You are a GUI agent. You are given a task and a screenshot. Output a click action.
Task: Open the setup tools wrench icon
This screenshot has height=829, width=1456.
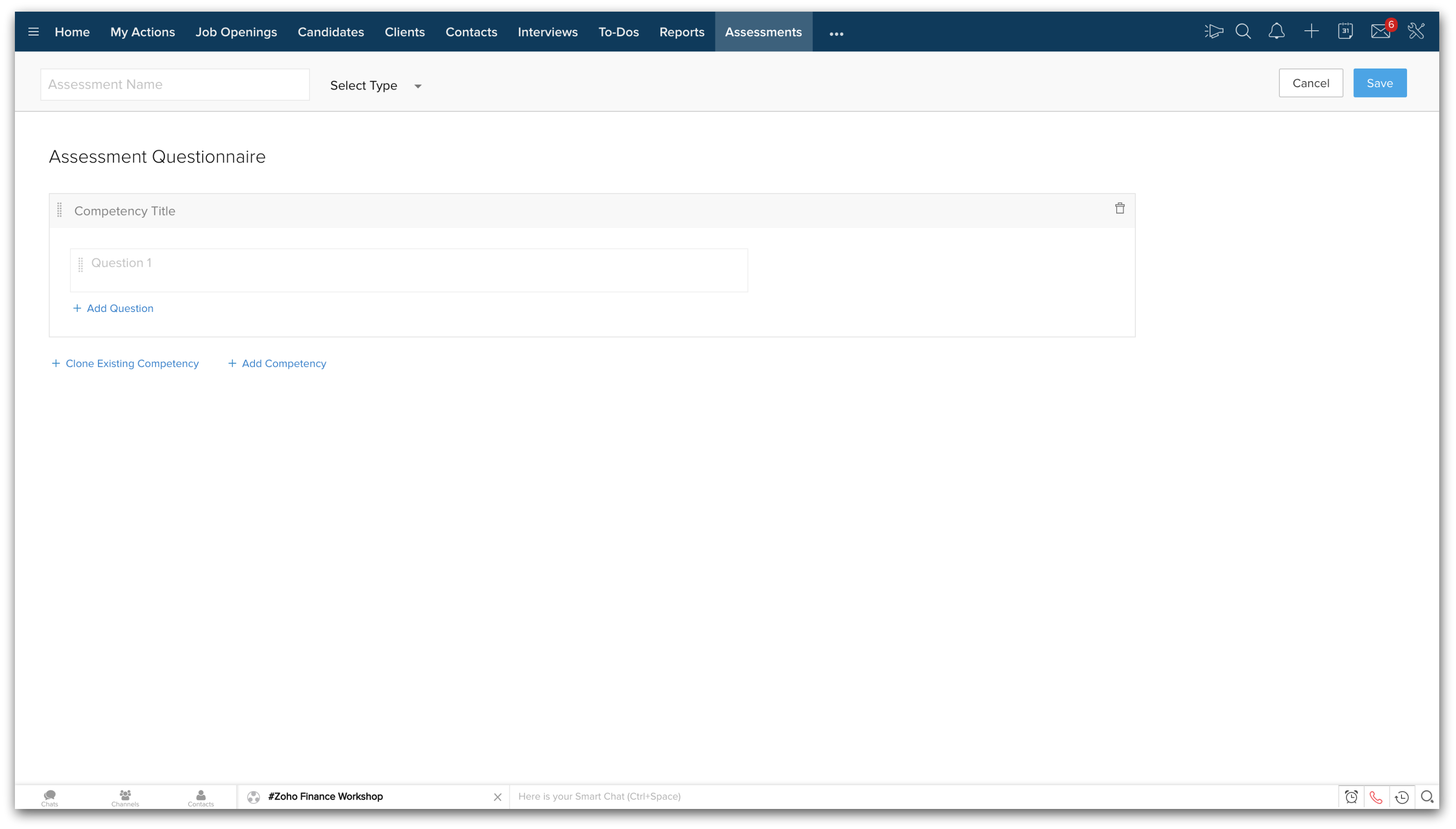tap(1416, 31)
